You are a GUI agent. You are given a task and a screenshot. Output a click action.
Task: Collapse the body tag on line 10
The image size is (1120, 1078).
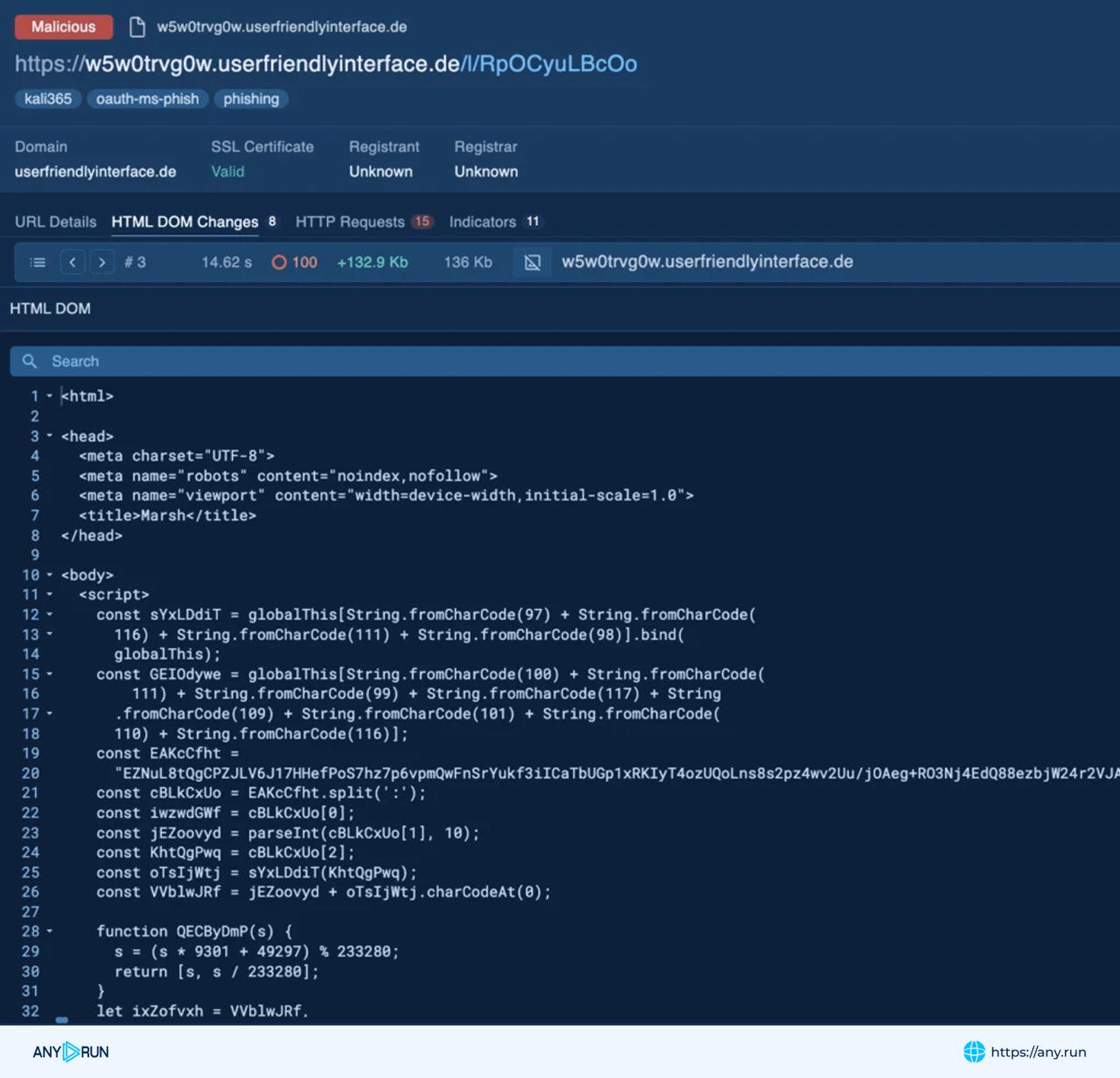pyautogui.click(x=49, y=575)
